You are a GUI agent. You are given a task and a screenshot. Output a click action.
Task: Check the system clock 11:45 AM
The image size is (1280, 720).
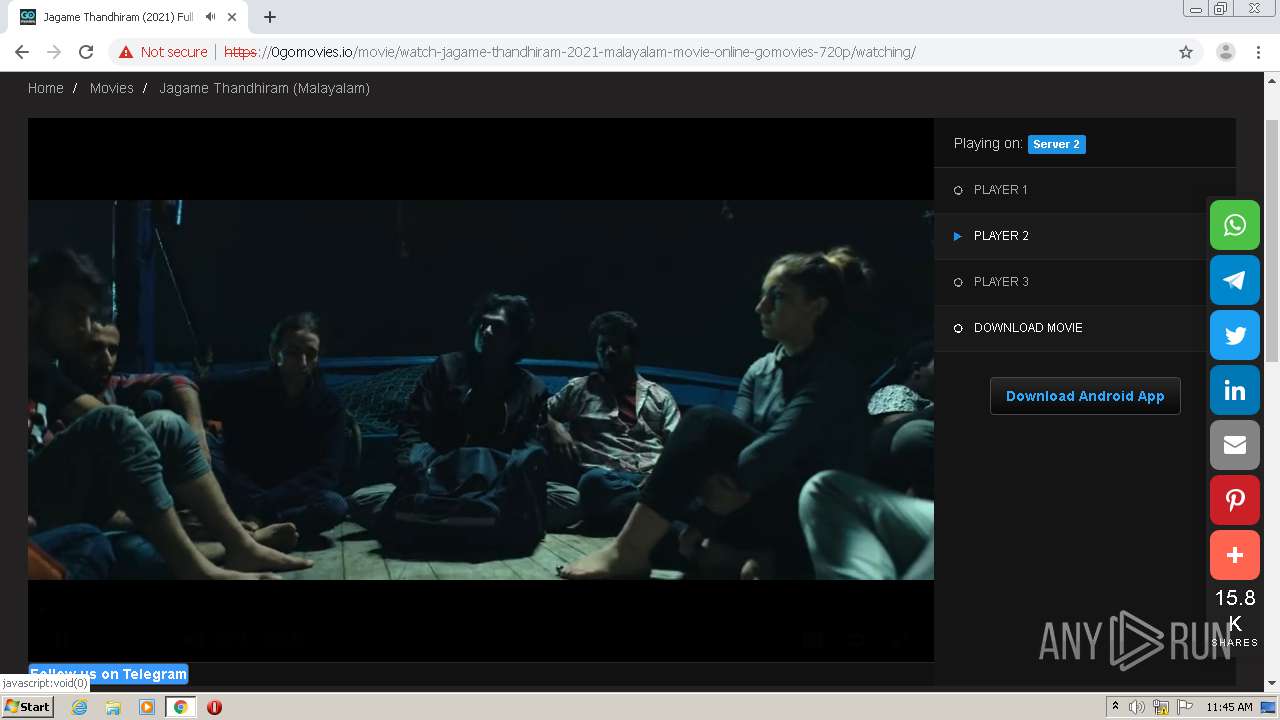(x=1229, y=707)
